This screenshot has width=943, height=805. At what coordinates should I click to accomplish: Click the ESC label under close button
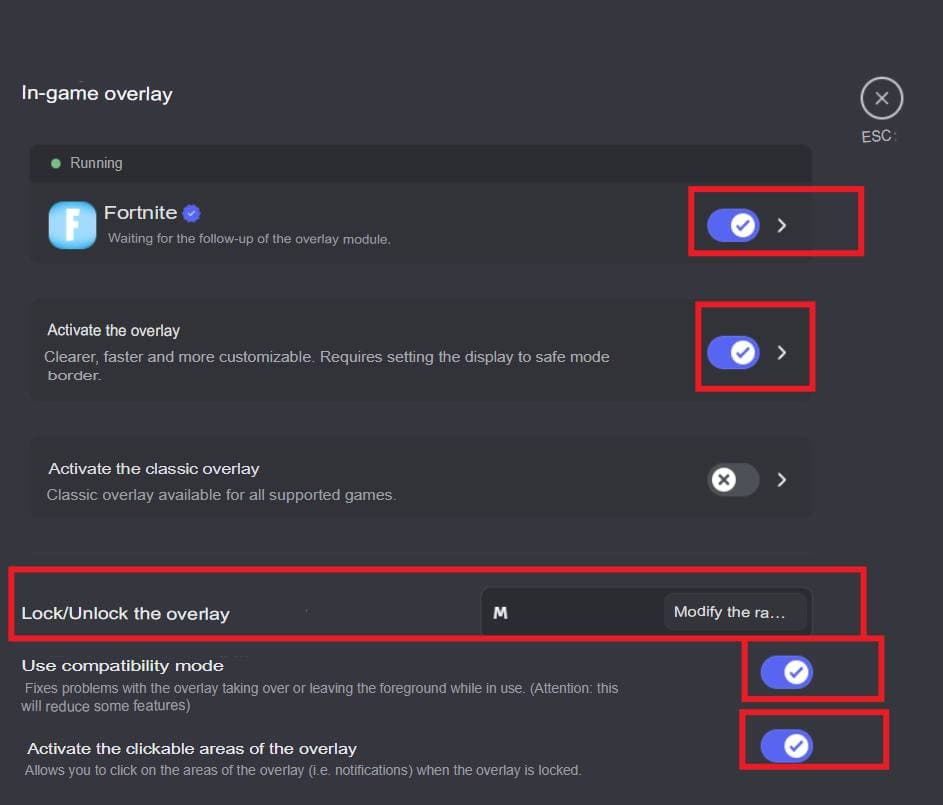pyautogui.click(x=878, y=136)
